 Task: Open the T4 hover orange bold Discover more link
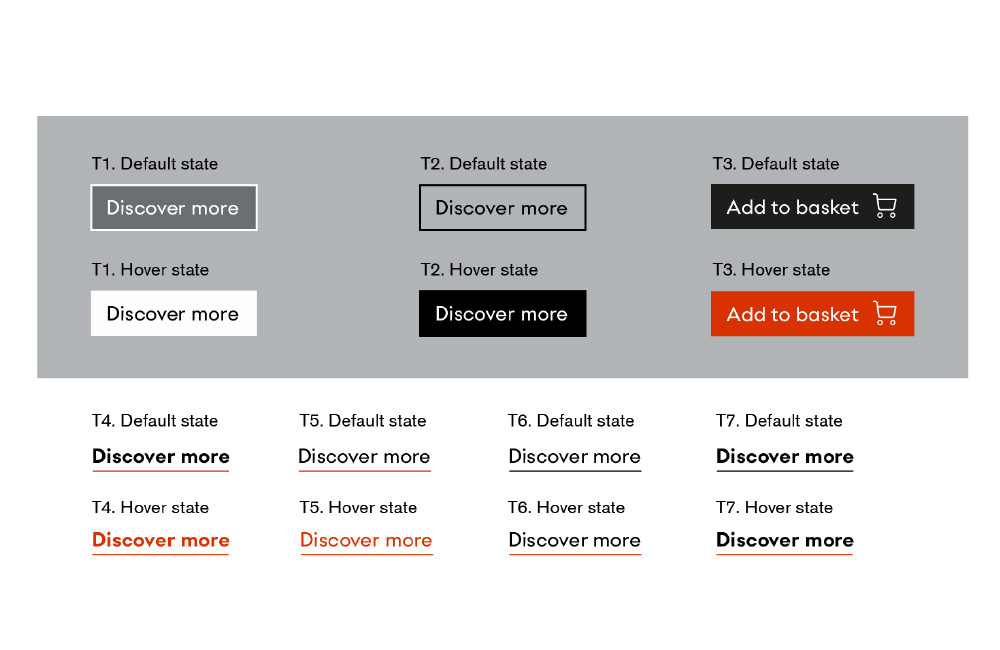[161, 541]
